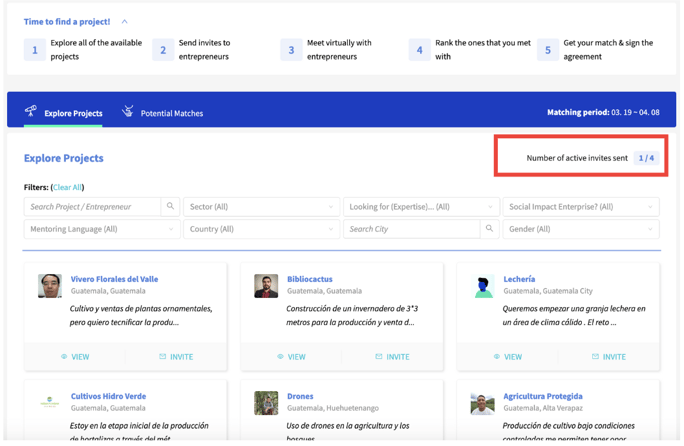The image size is (684, 446).
Task: Open the Looking for (Expertise) dropdown
Action: click(420, 207)
